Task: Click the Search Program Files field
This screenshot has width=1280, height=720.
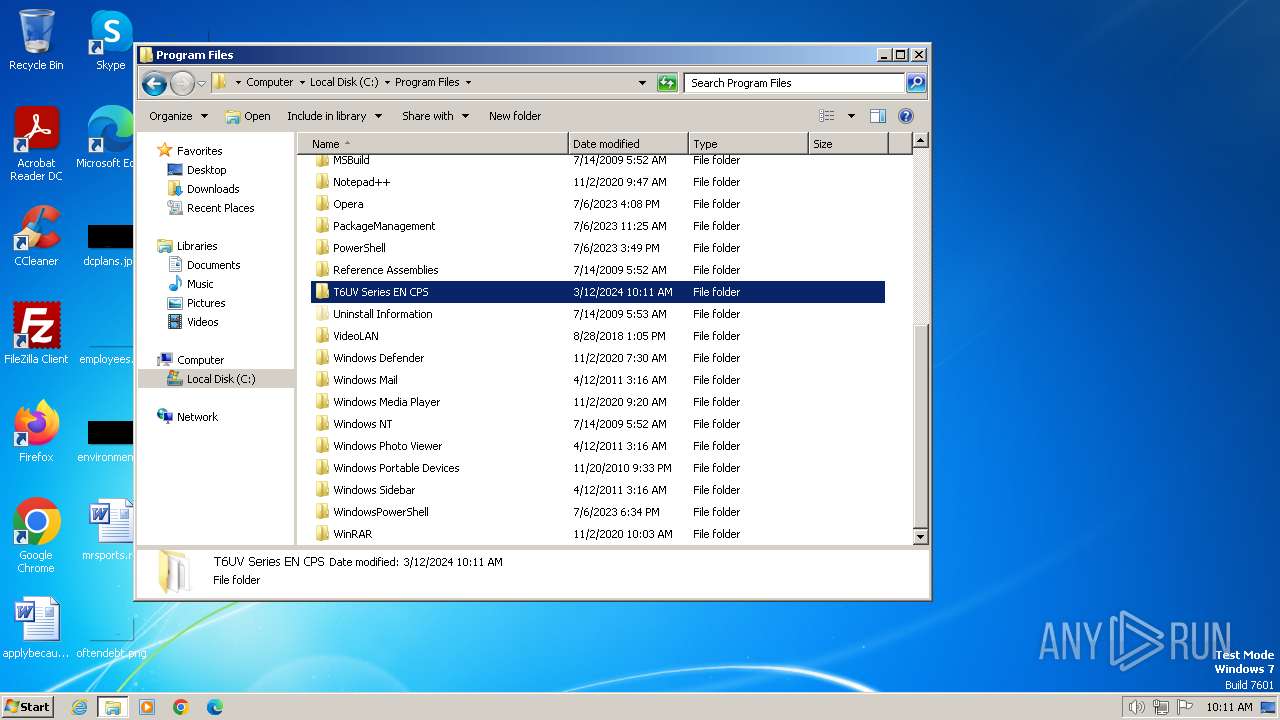Action: (x=795, y=83)
